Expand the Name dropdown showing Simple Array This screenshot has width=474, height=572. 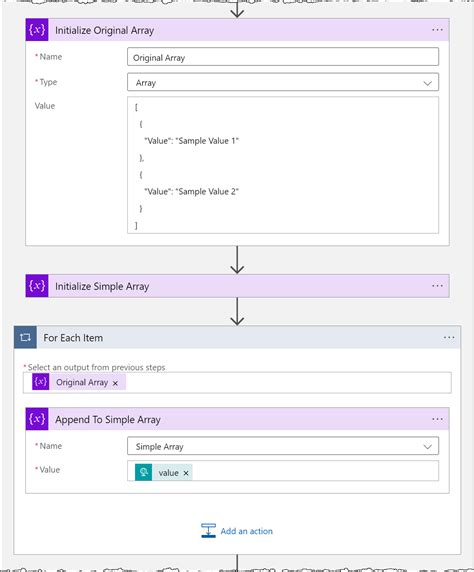[283, 446]
